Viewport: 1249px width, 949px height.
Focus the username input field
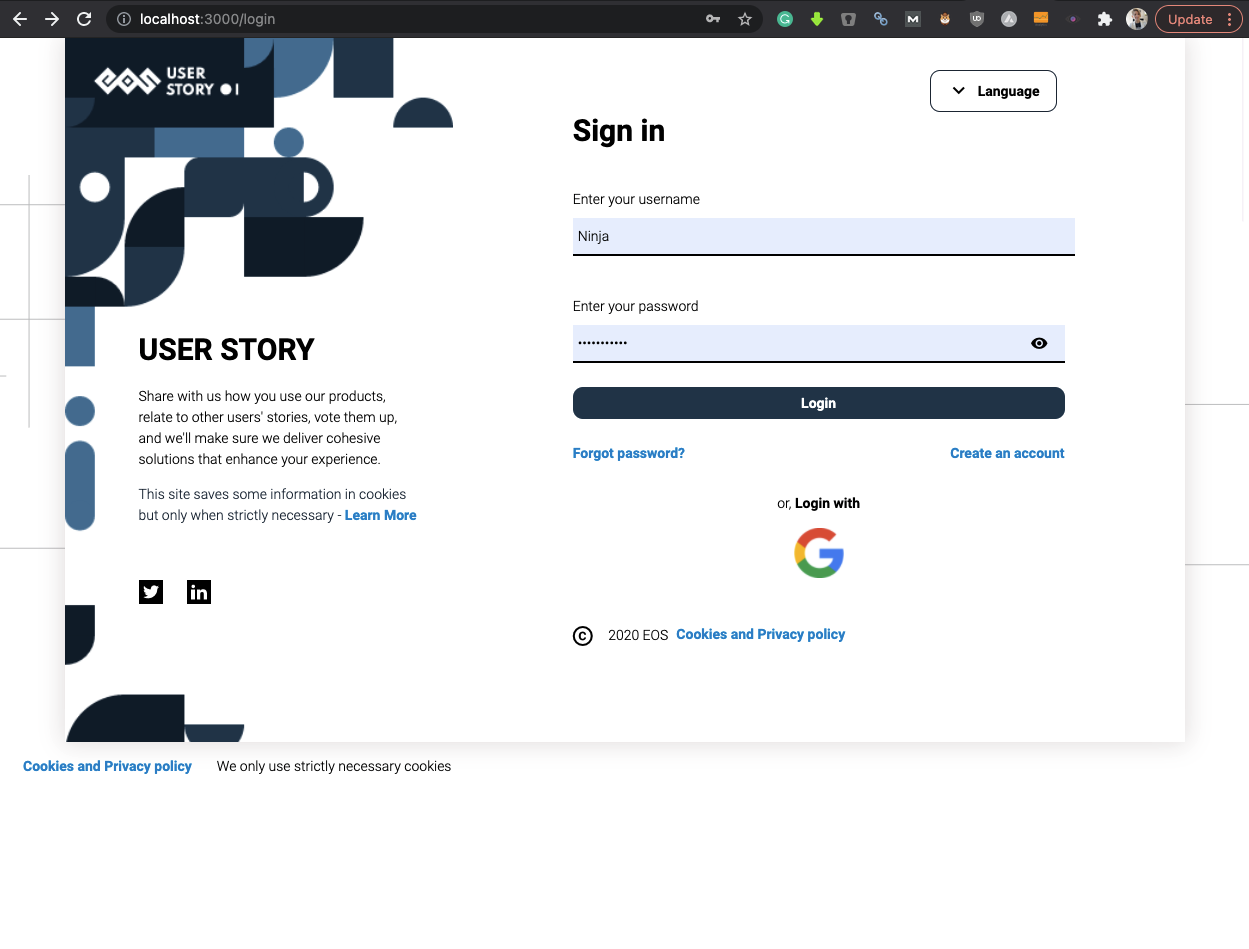coord(824,237)
